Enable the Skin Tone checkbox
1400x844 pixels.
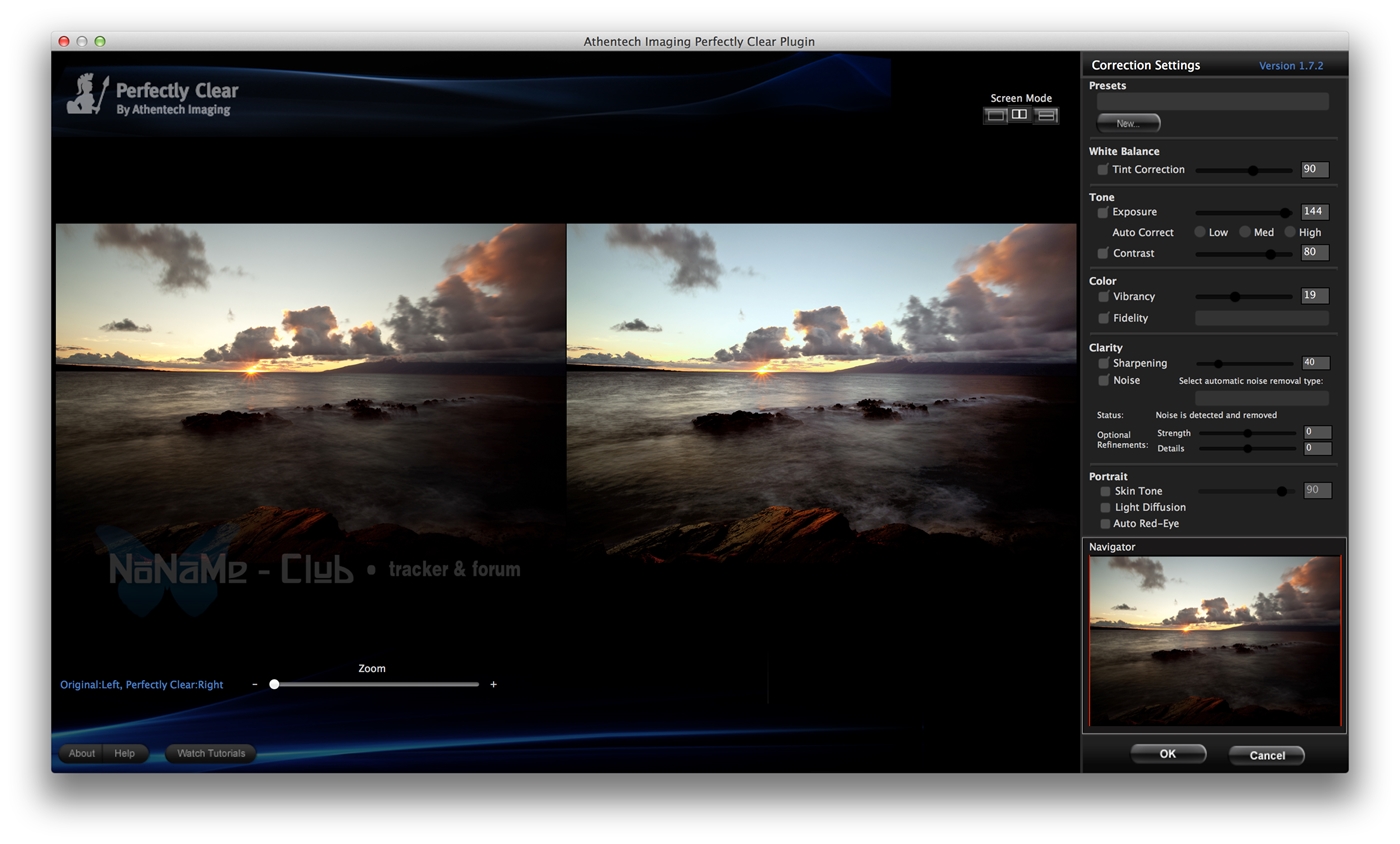(x=1105, y=492)
